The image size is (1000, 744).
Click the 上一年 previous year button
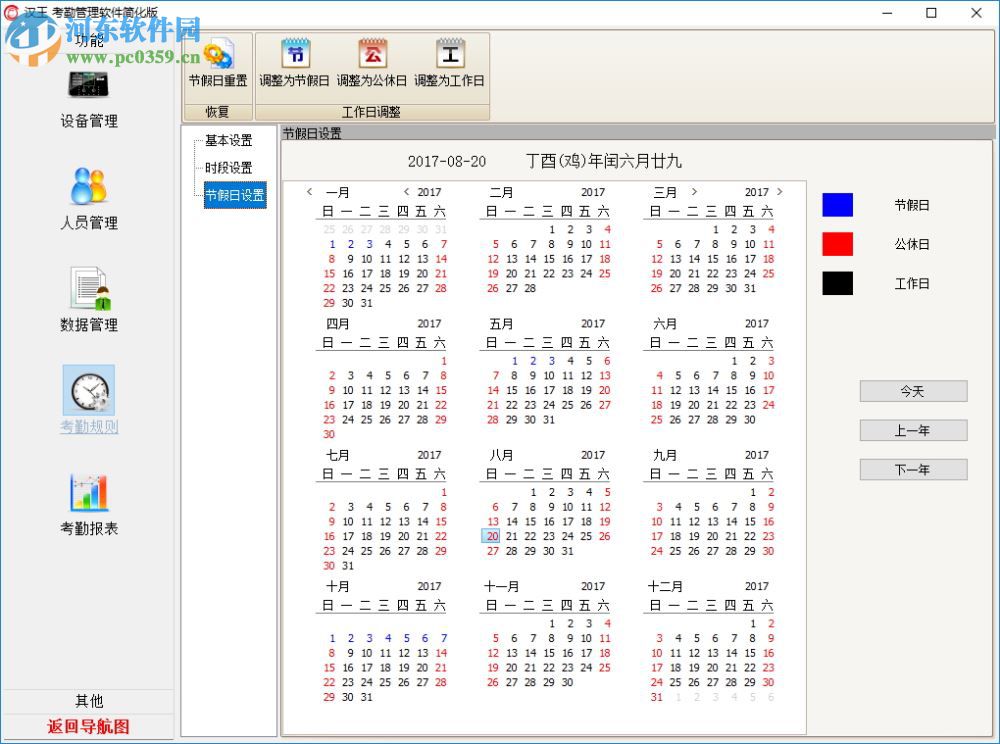[912, 430]
